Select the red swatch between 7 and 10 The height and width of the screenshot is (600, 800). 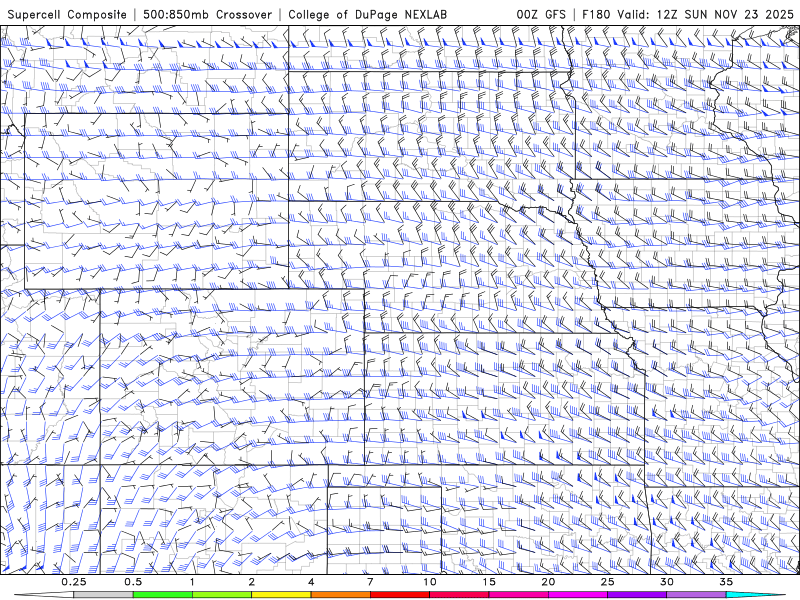coord(400,595)
